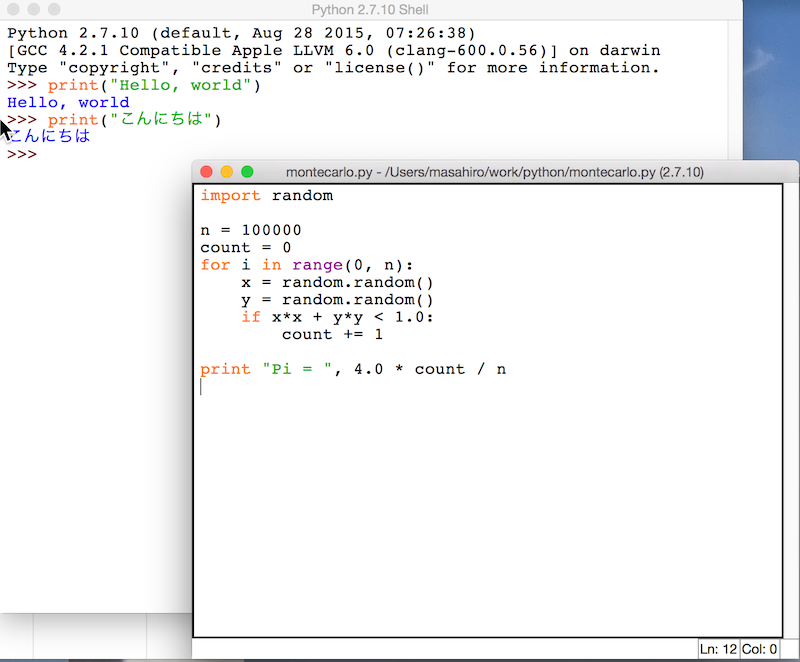This screenshot has width=800, height=662.
Task: Click the 'if x*x + y*y < 1.0:' line
Action: pos(337,317)
